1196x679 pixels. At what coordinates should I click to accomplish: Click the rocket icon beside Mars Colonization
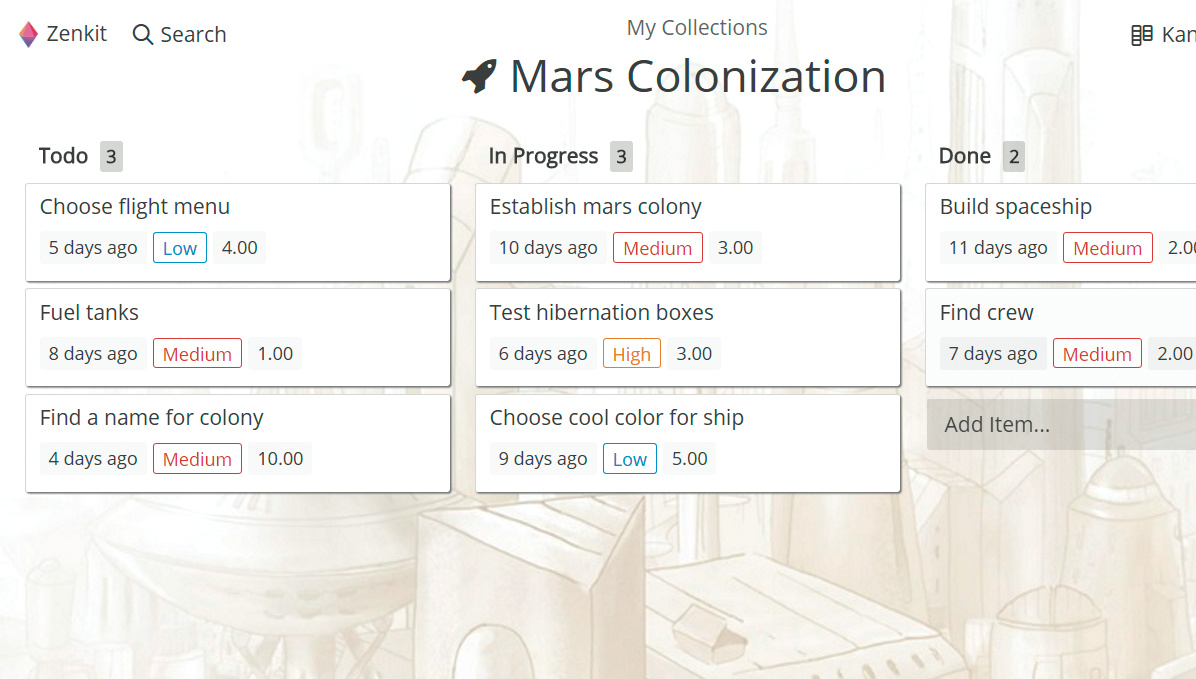coord(479,77)
